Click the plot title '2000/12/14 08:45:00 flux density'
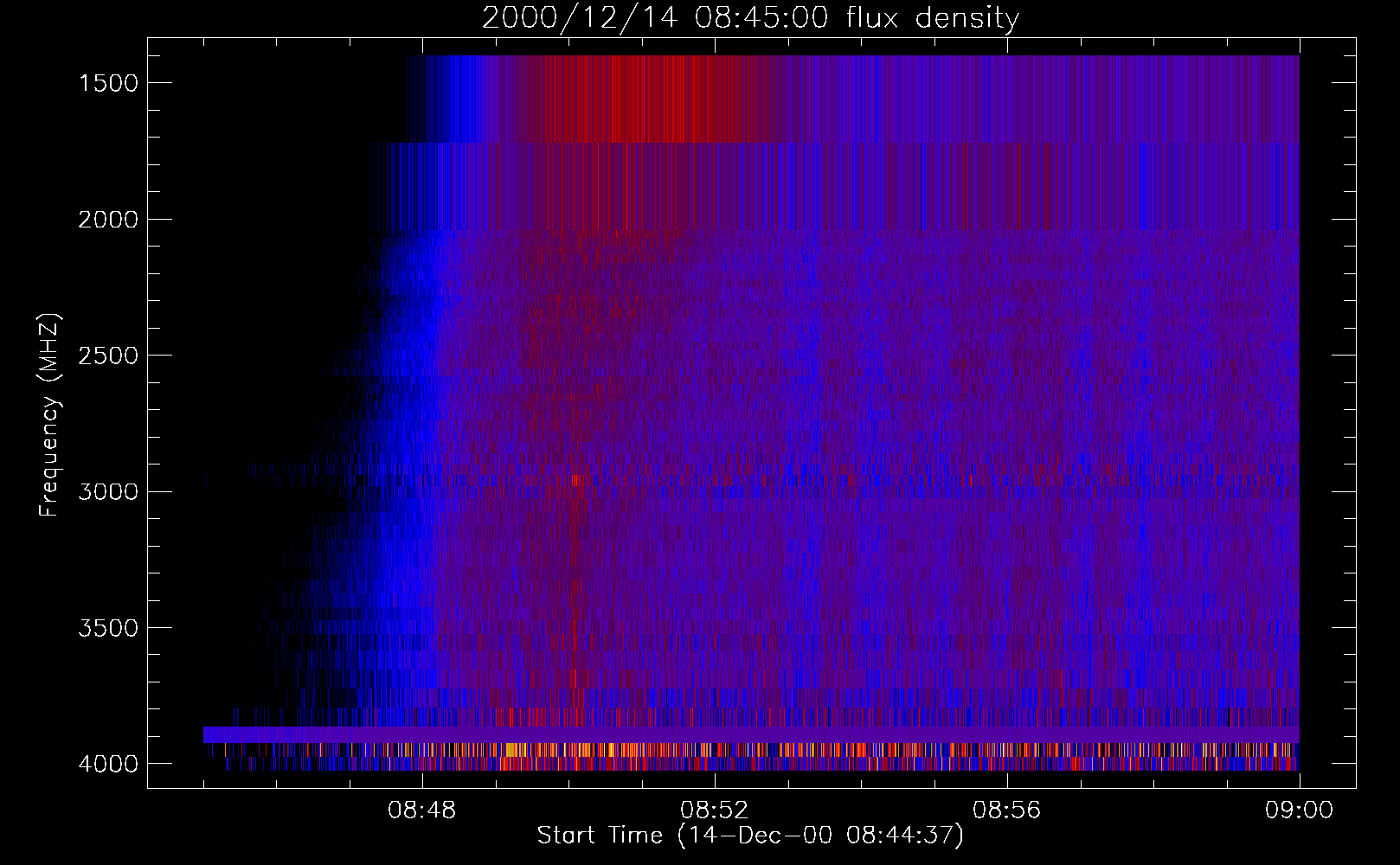Screen dimensions: 1400x865 click(x=750, y=18)
